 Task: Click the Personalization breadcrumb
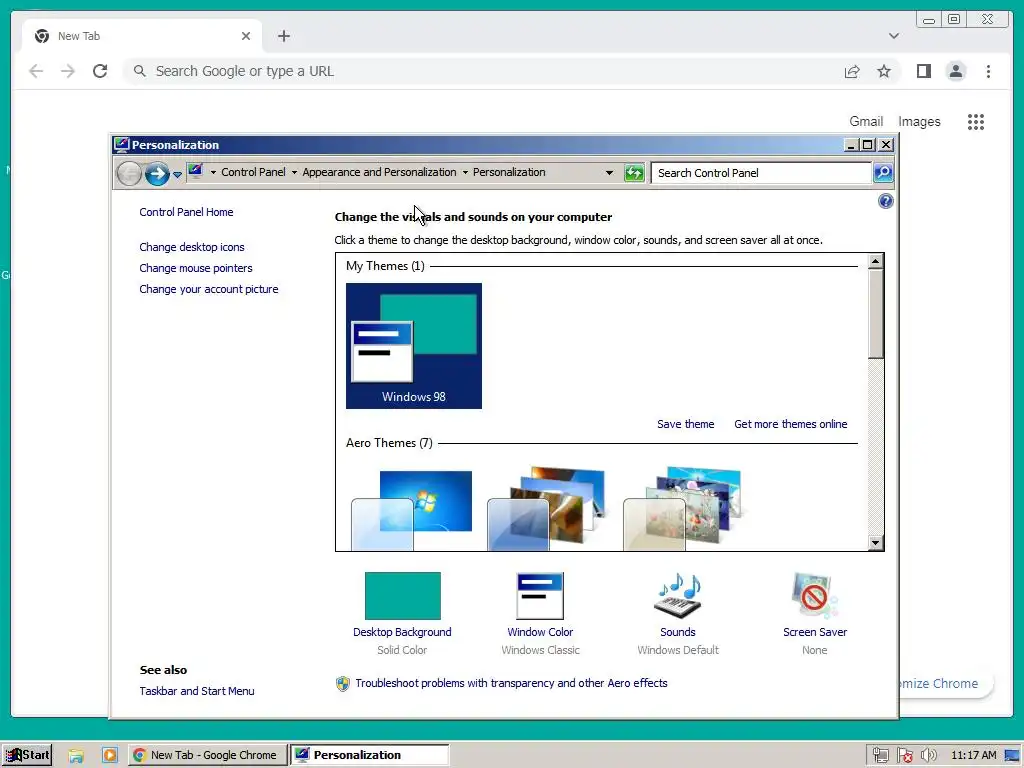tap(509, 172)
